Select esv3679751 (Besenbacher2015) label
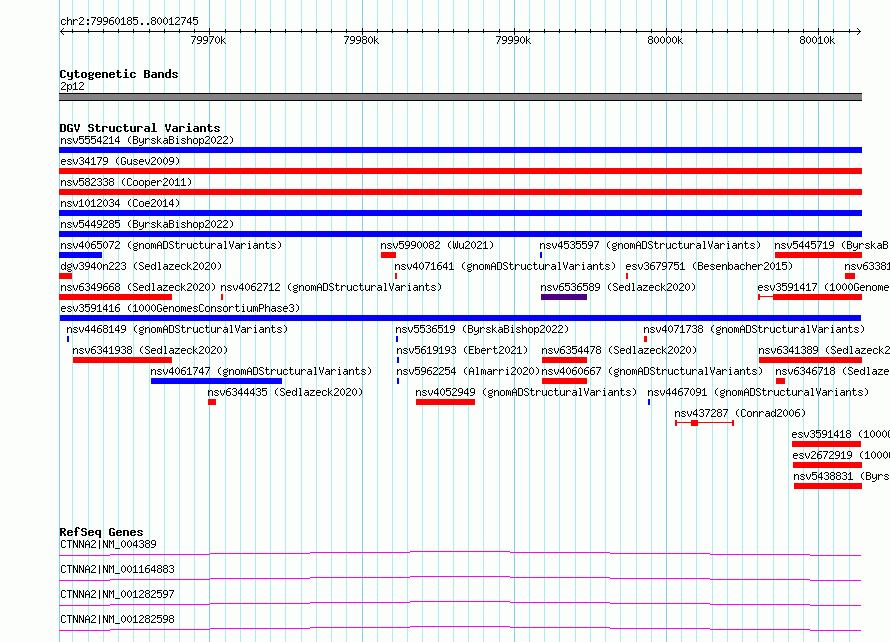 click(709, 266)
